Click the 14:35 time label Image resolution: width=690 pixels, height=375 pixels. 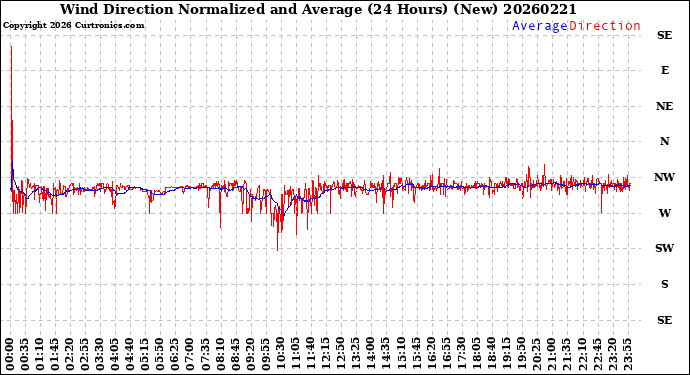pyautogui.click(x=386, y=355)
